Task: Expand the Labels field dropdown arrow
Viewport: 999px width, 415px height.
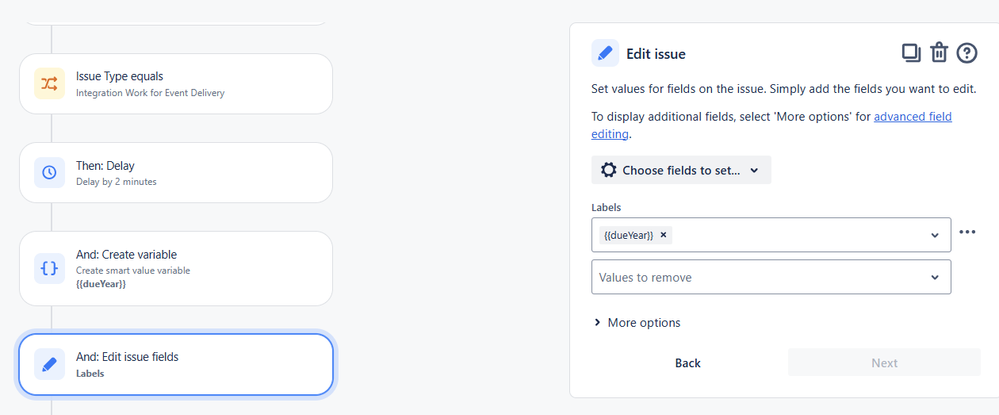Action: point(935,235)
